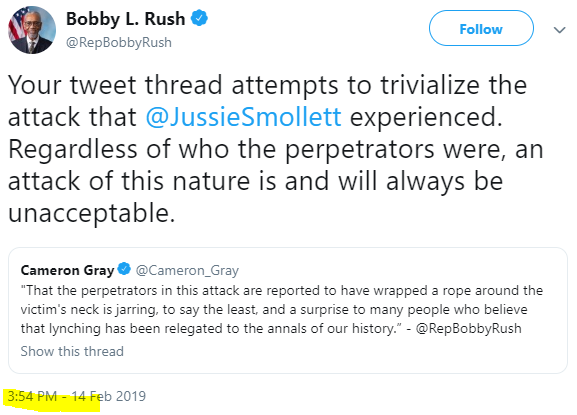Screen dimensions: 577x415
Task: Select Show this thread
Action: 72,351
